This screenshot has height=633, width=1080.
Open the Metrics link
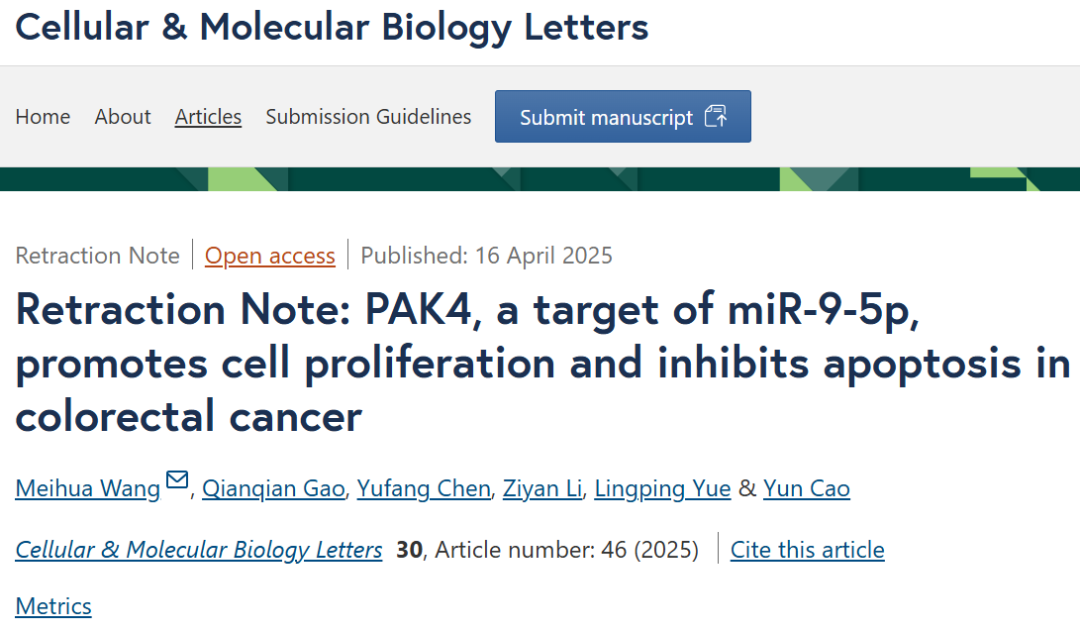click(53, 606)
